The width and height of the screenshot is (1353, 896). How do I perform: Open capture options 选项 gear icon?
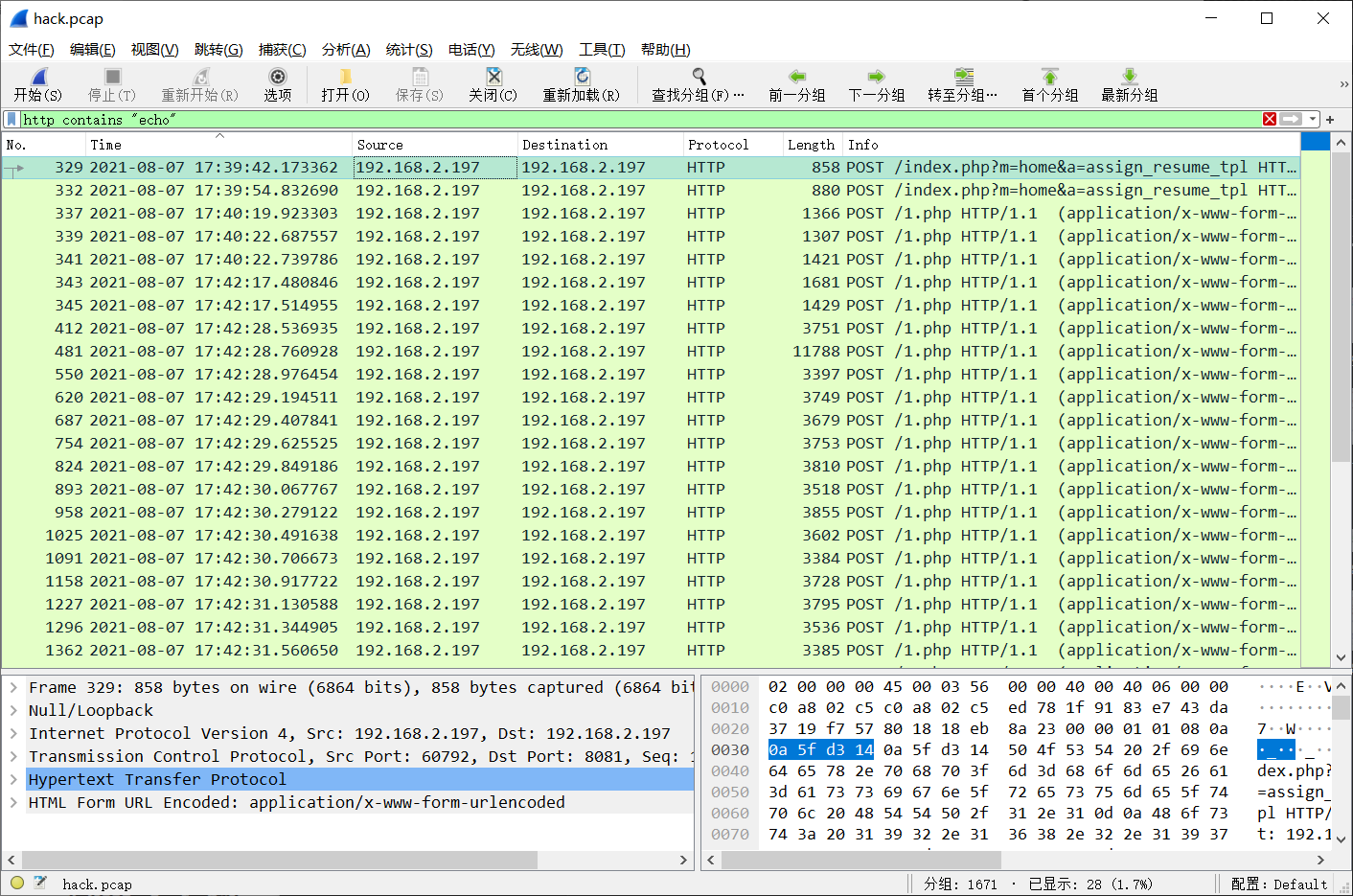[x=278, y=77]
